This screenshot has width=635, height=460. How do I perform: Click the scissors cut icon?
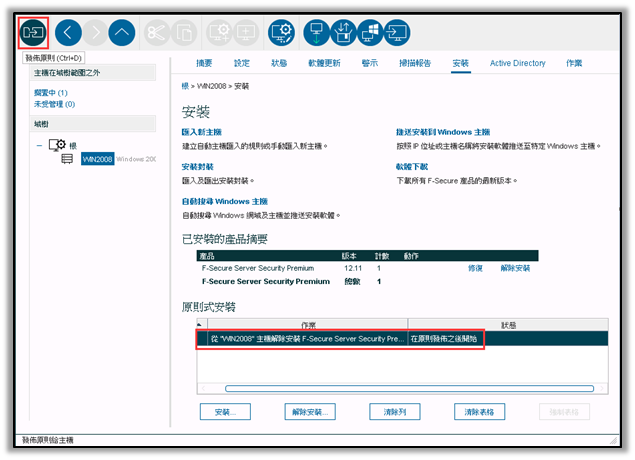(x=157, y=32)
